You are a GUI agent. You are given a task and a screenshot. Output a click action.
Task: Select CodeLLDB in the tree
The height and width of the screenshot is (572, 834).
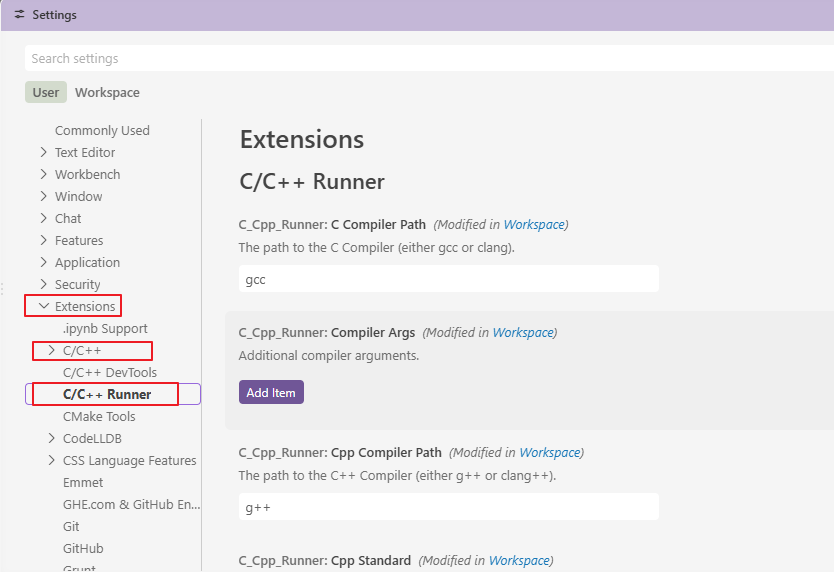(x=93, y=438)
